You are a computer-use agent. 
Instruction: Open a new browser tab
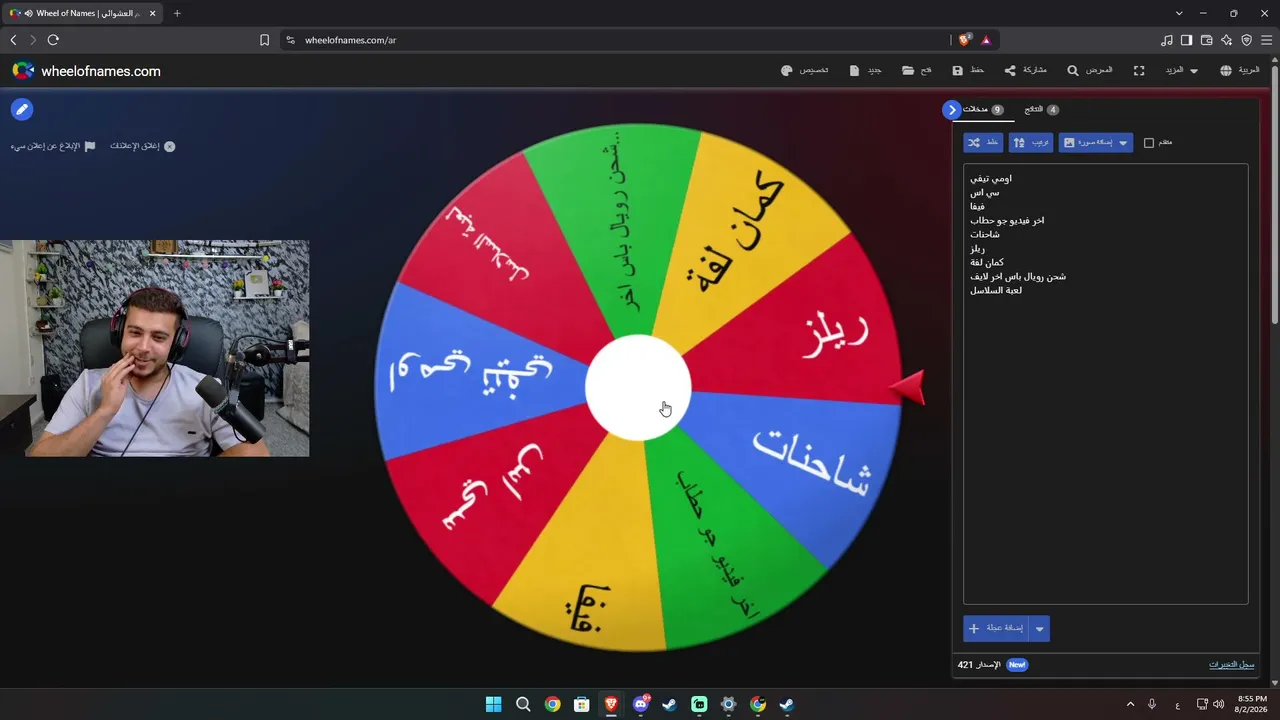click(177, 13)
